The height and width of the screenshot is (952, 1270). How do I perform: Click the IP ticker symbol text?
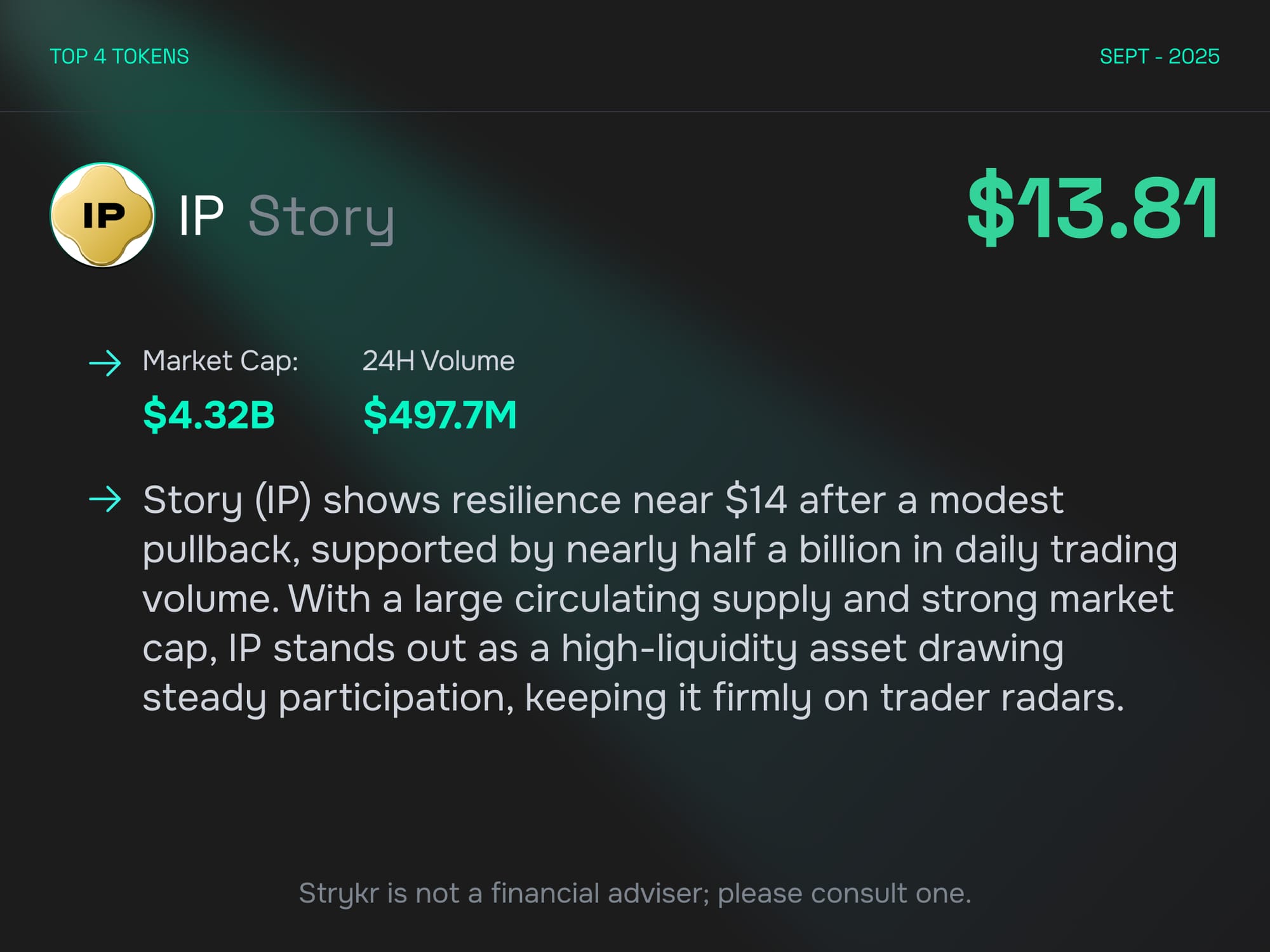click(201, 216)
